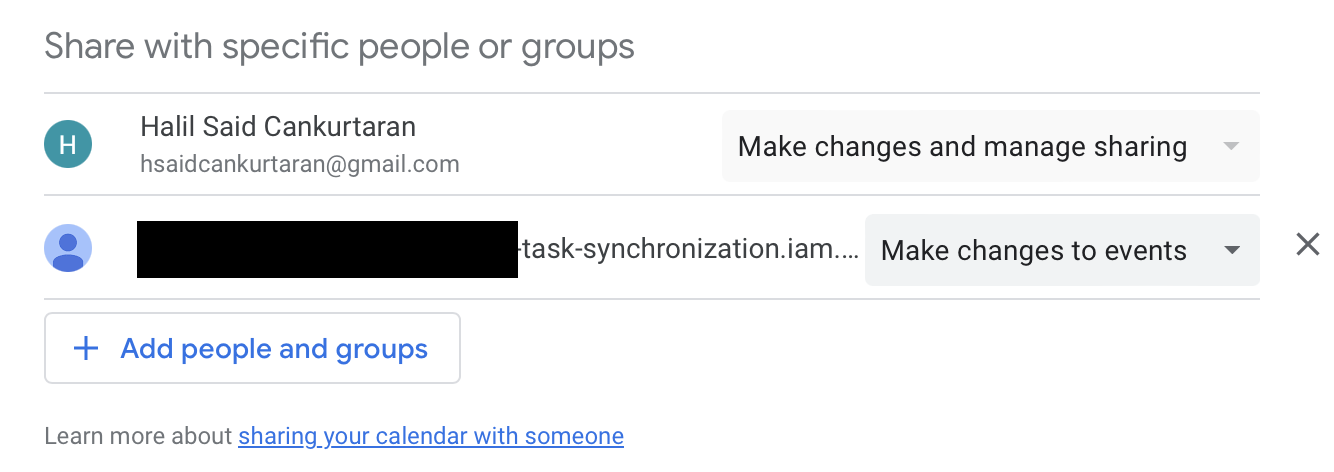The width and height of the screenshot is (1334, 472).
Task: Click the blue service account avatar icon
Action: [x=68, y=248]
